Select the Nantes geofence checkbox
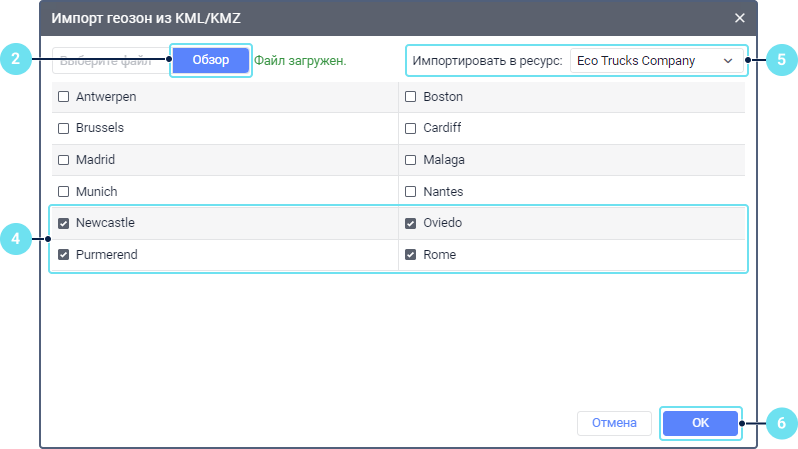 coord(410,191)
